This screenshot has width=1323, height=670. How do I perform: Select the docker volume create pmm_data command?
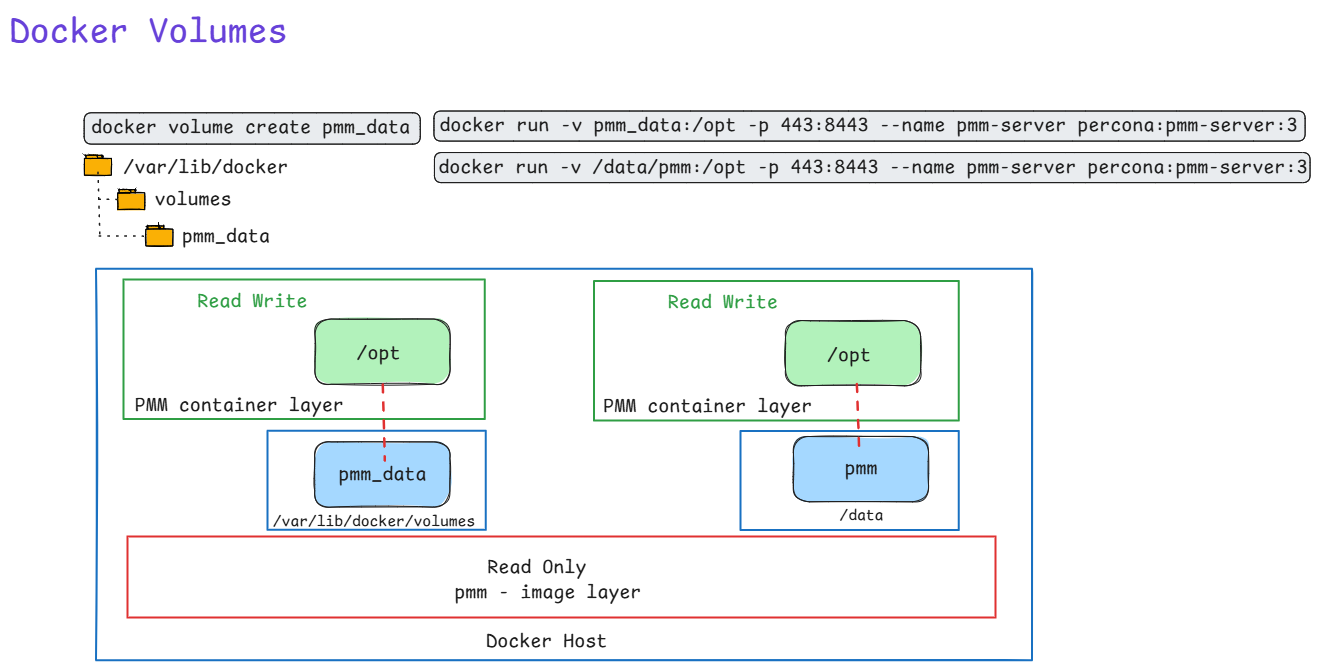pyautogui.click(x=250, y=127)
